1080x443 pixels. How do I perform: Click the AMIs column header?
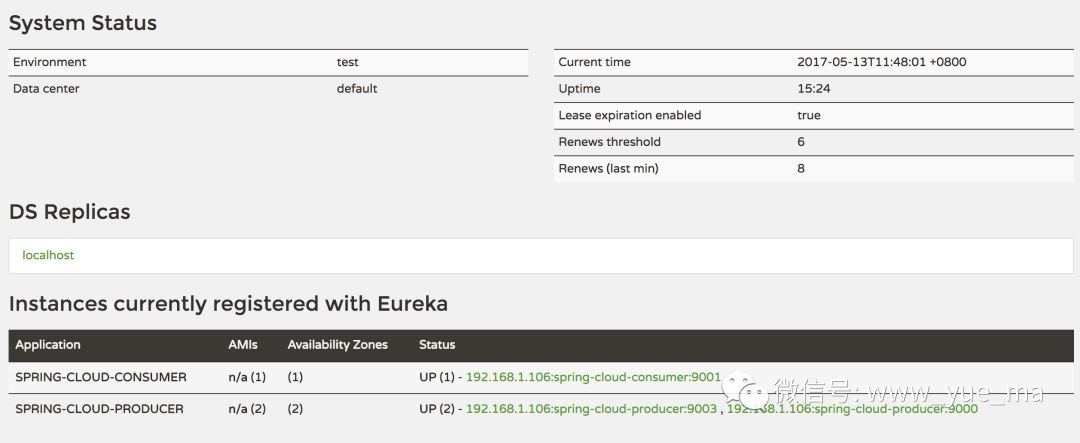(x=243, y=344)
